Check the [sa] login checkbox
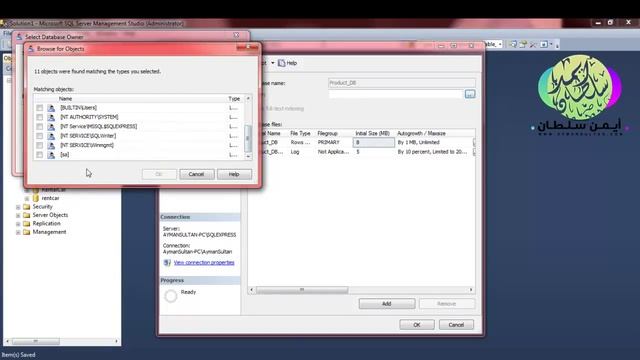 pos(40,155)
